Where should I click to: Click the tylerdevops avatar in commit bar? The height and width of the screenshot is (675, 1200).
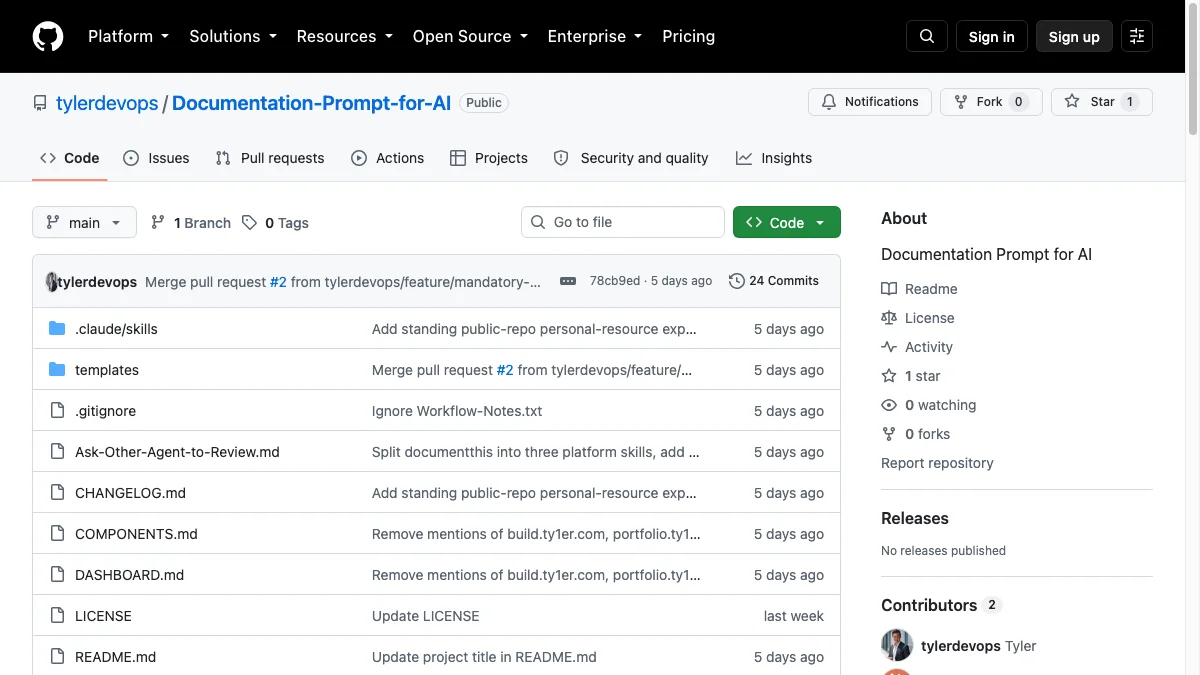tap(52, 282)
